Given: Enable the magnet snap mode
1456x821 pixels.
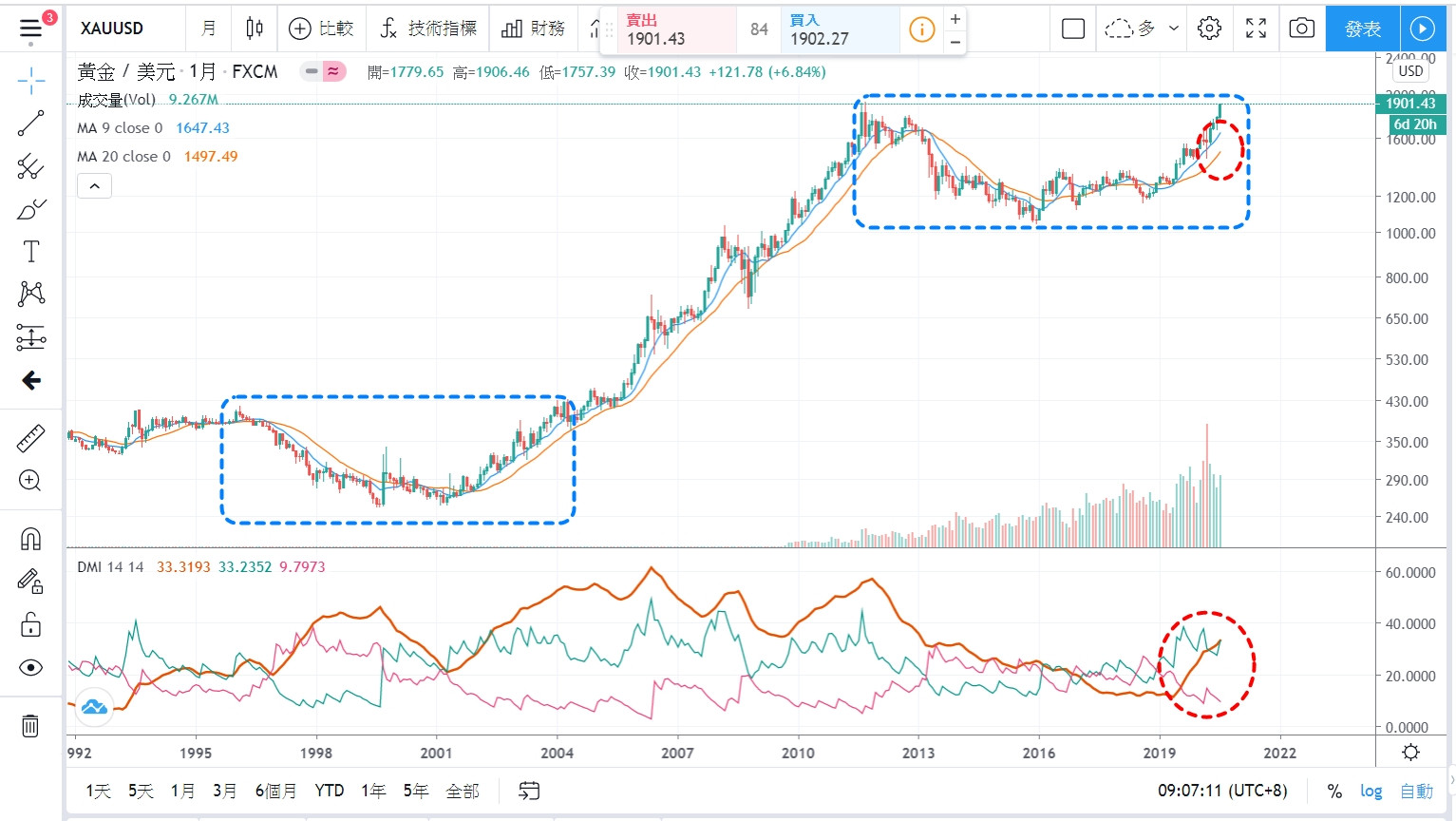Looking at the screenshot, I should point(30,540).
